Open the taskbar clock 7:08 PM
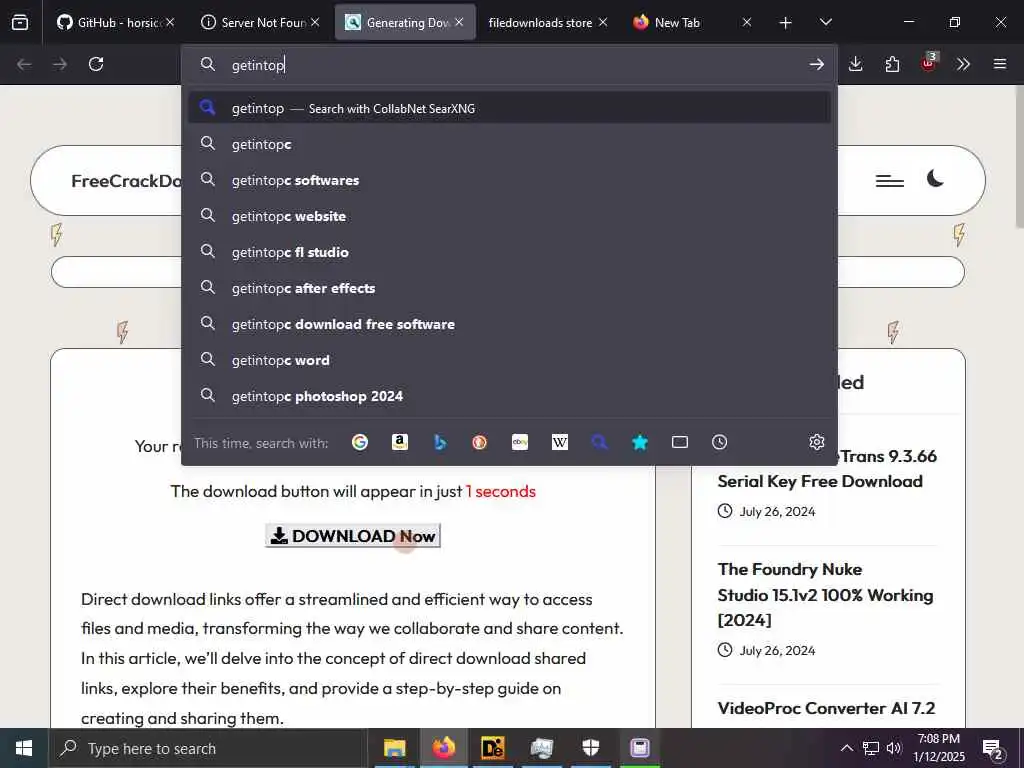Screen dimensions: 1024x768 click(x=938, y=748)
